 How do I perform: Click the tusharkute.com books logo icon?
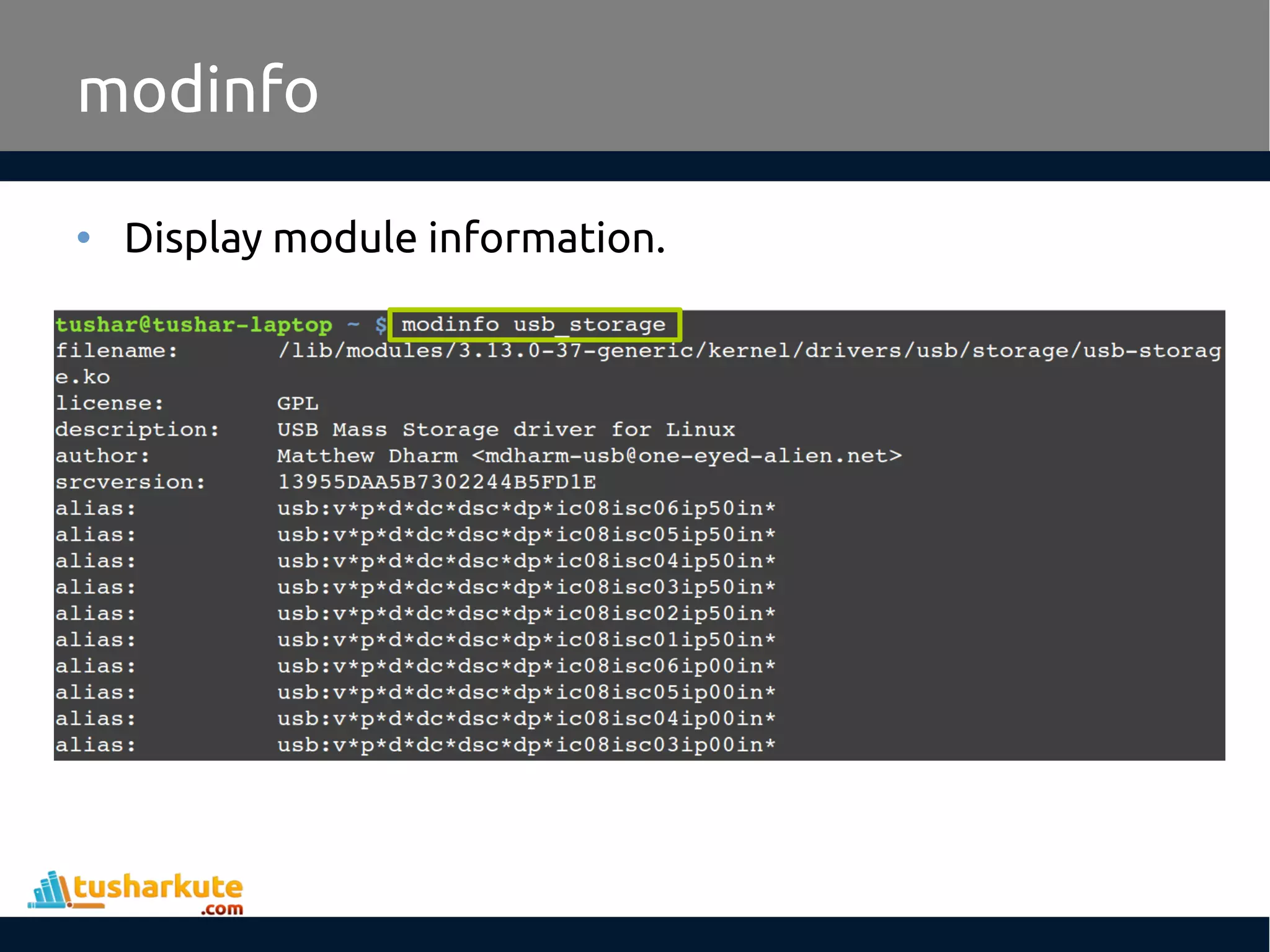point(50,890)
